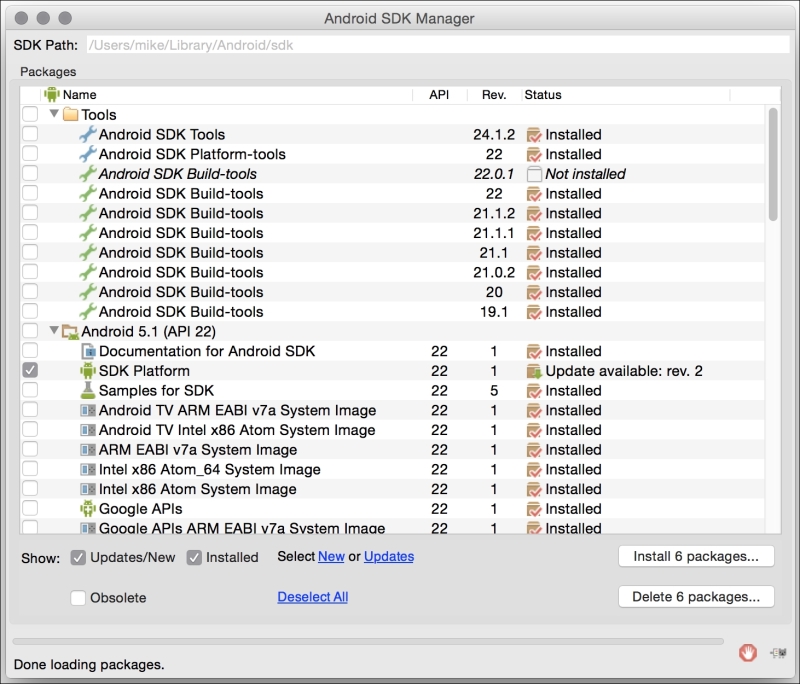Enable the Obsolete checkbox
The image size is (800, 684).
tap(78, 597)
